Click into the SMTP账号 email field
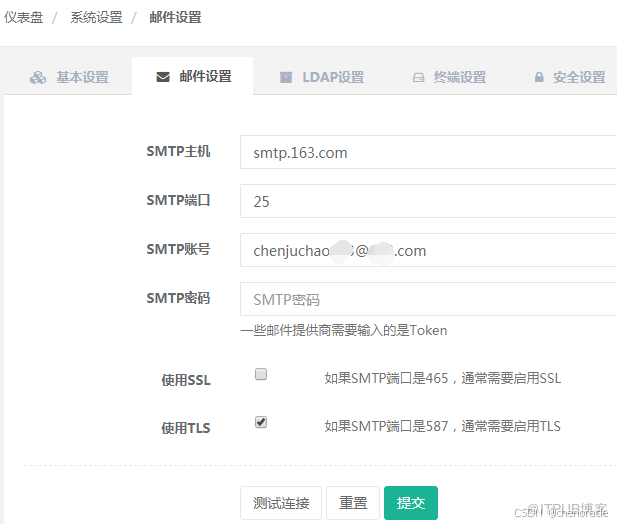The width and height of the screenshot is (617, 524). [429, 250]
